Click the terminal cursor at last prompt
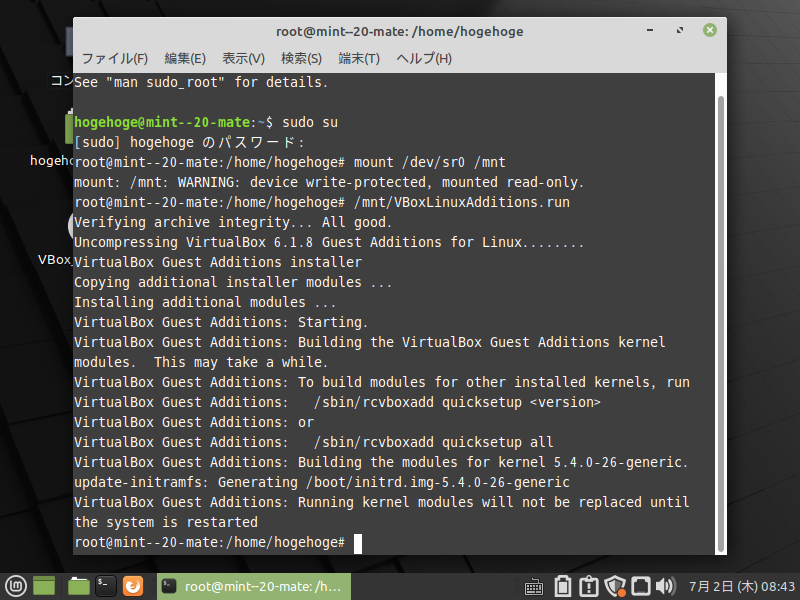 [x=358, y=543]
